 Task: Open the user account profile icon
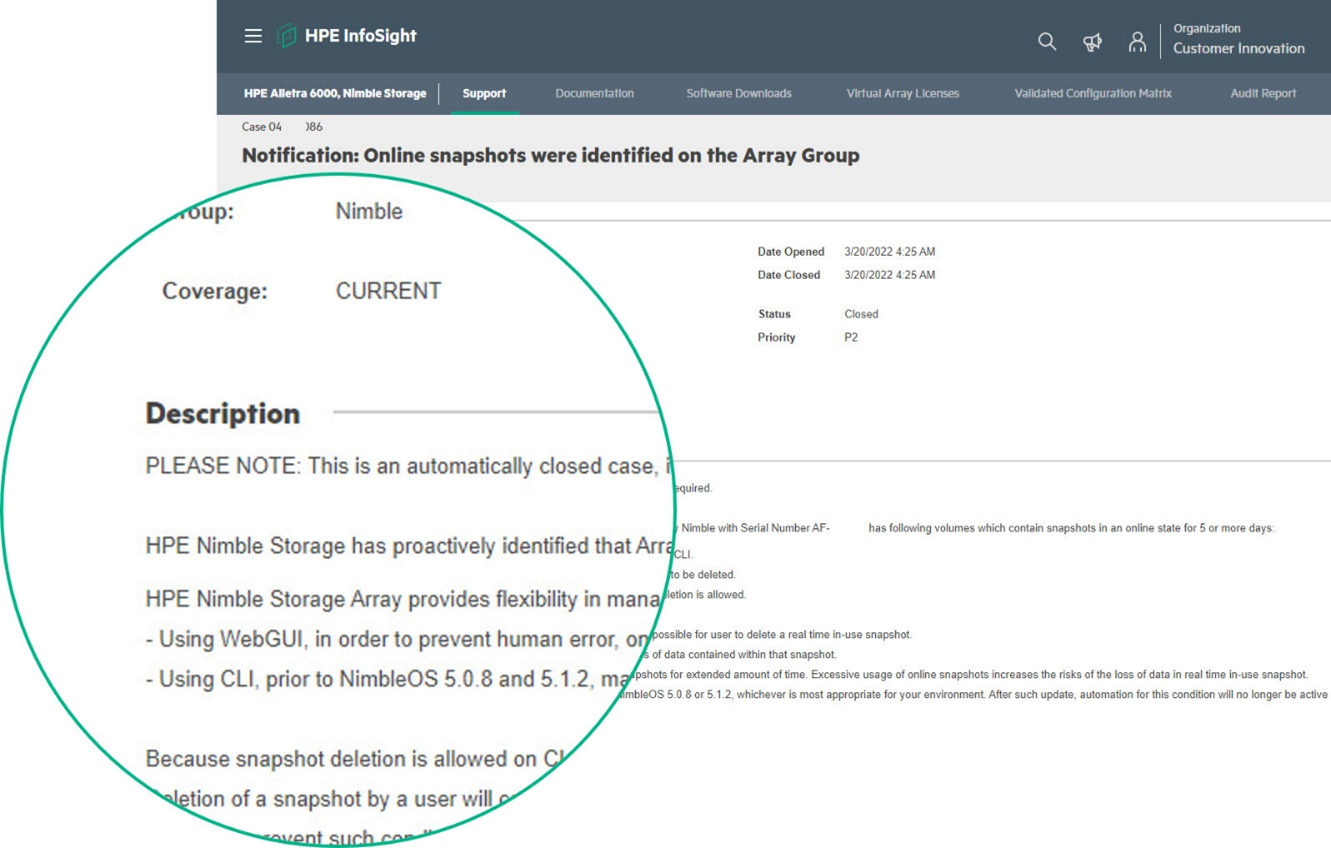pyautogui.click(x=1137, y=41)
